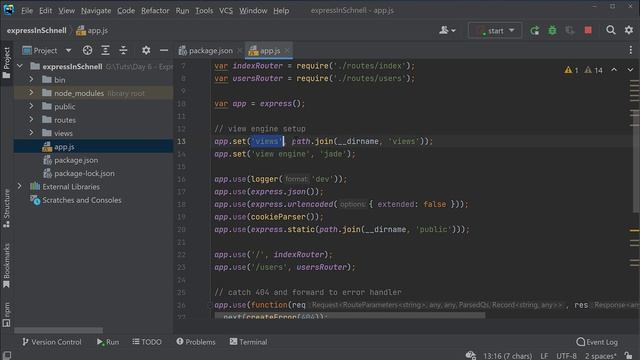Toggle the Project tool window stripe button

(x=7, y=63)
